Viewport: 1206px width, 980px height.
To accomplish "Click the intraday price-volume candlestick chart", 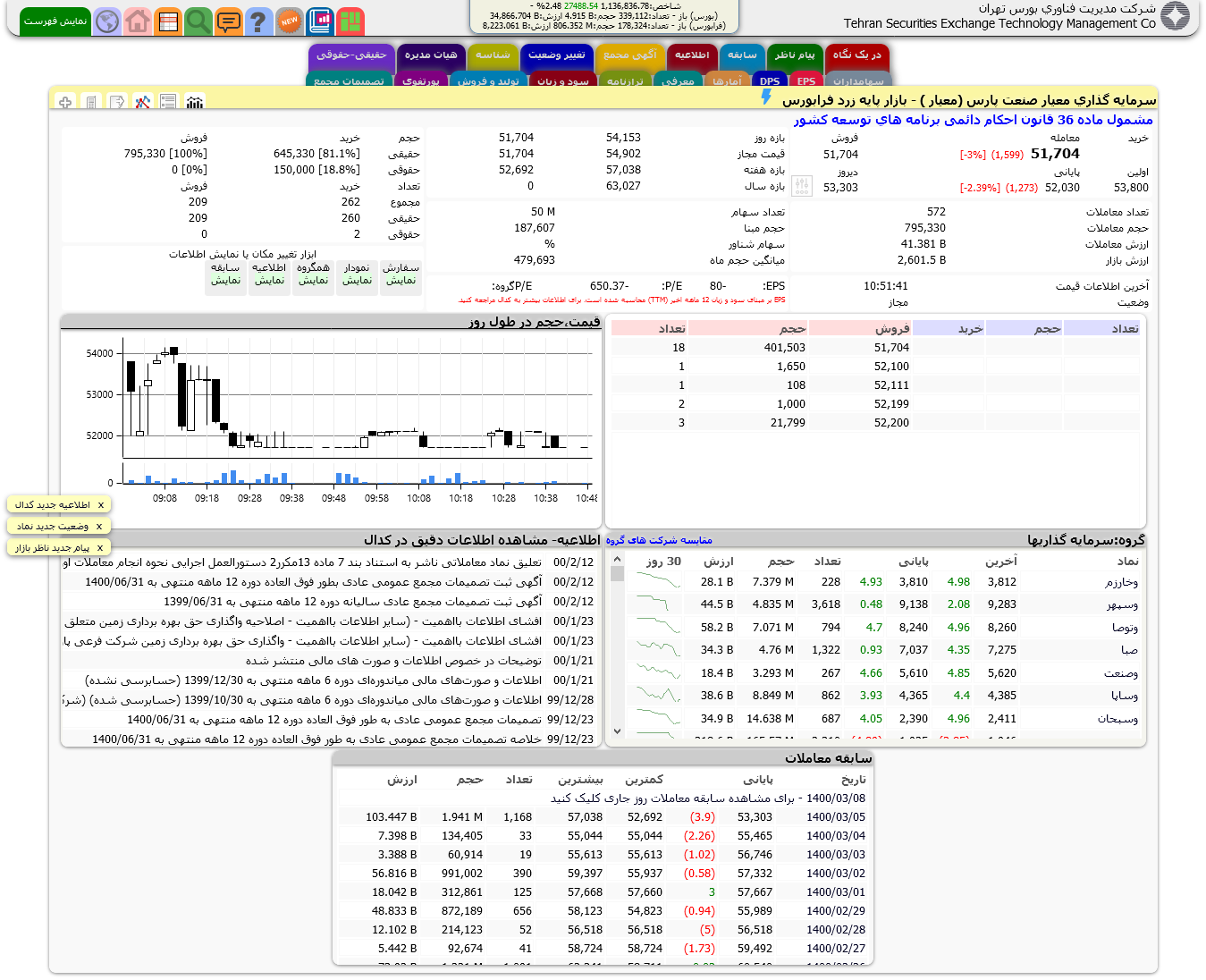I will (331, 420).
